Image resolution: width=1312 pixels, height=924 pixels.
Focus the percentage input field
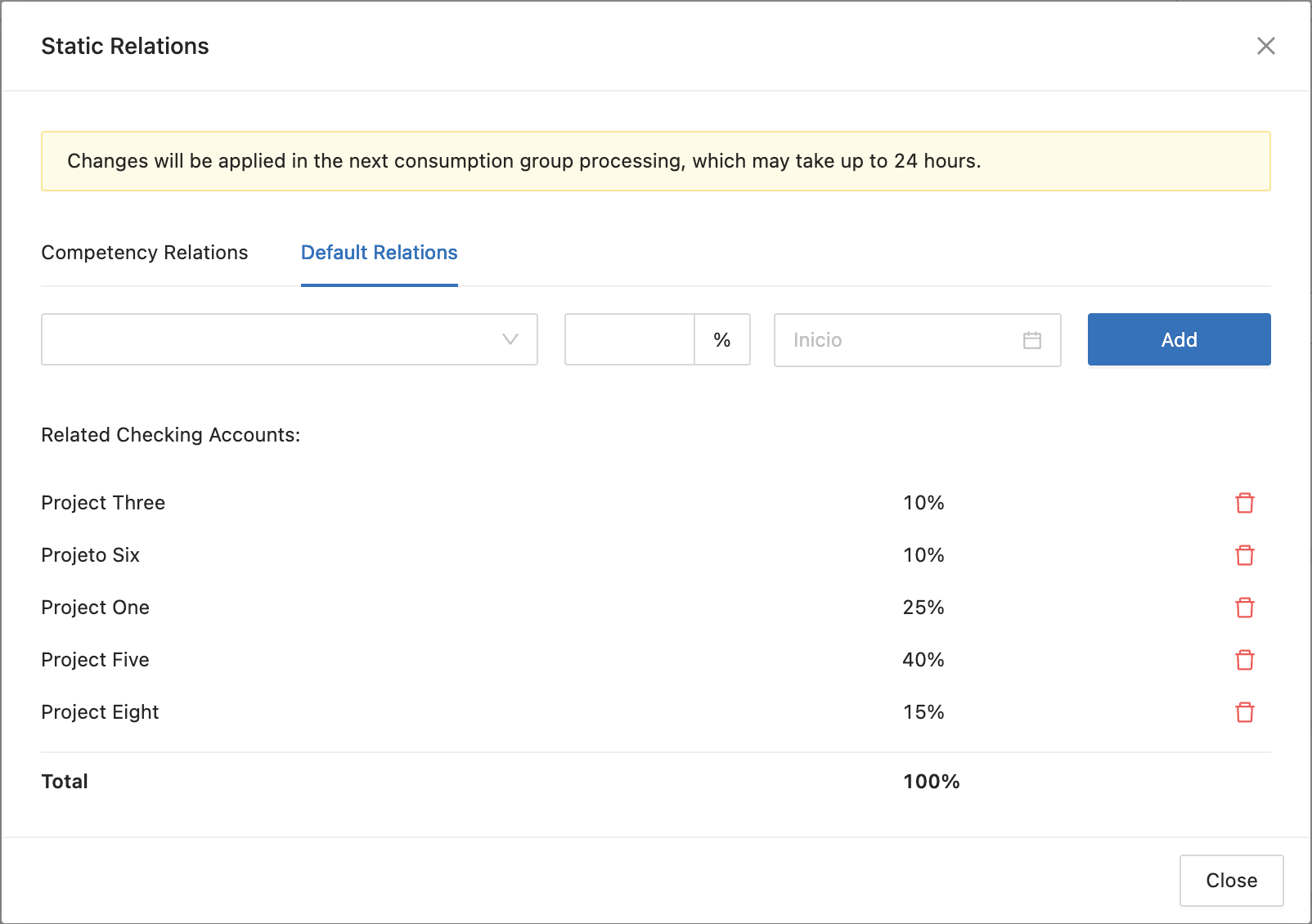(x=629, y=339)
